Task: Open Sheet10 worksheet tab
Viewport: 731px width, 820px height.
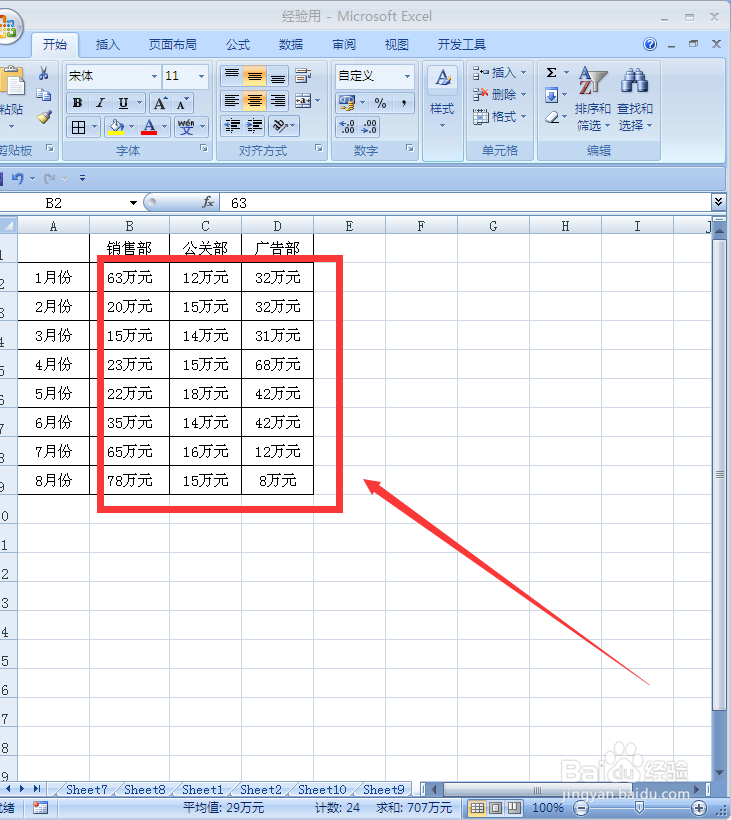Action: (x=322, y=790)
